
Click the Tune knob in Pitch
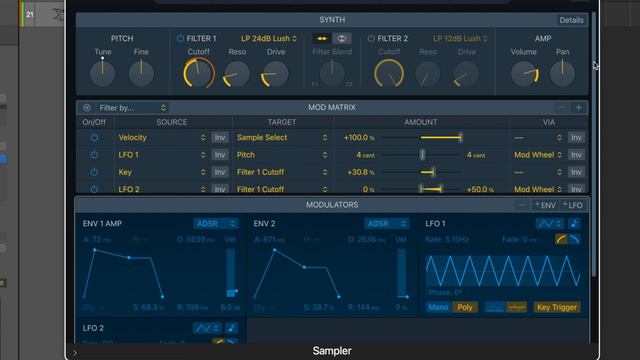pos(102,73)
